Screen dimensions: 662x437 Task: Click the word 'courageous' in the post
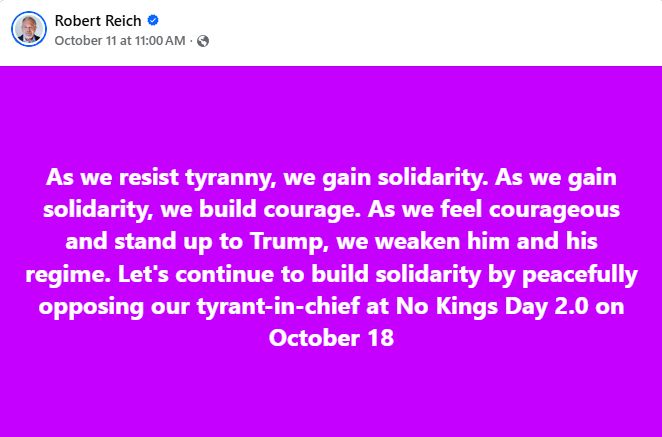[554, 211]
